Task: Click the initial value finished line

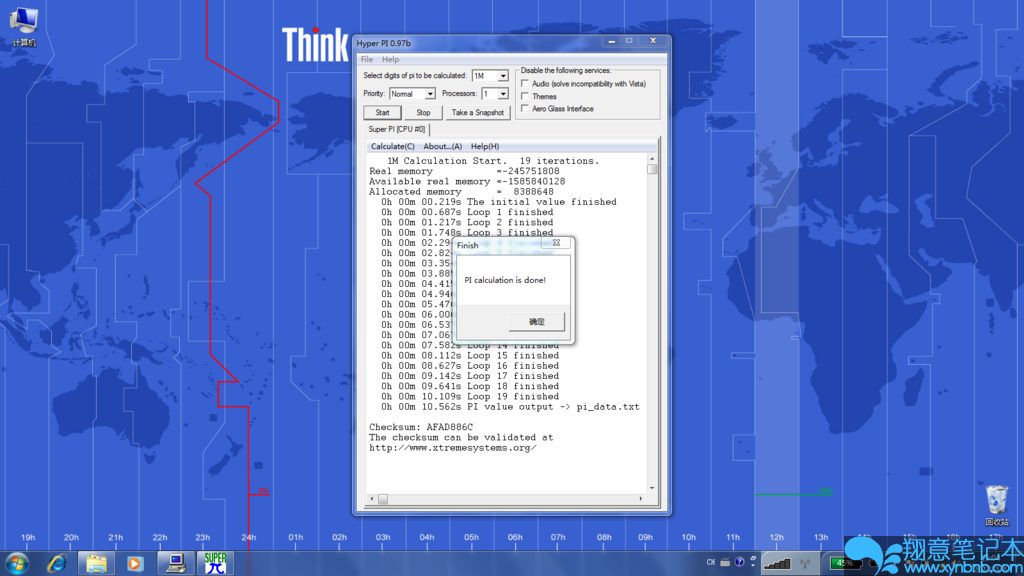Action: coord(499,202)
